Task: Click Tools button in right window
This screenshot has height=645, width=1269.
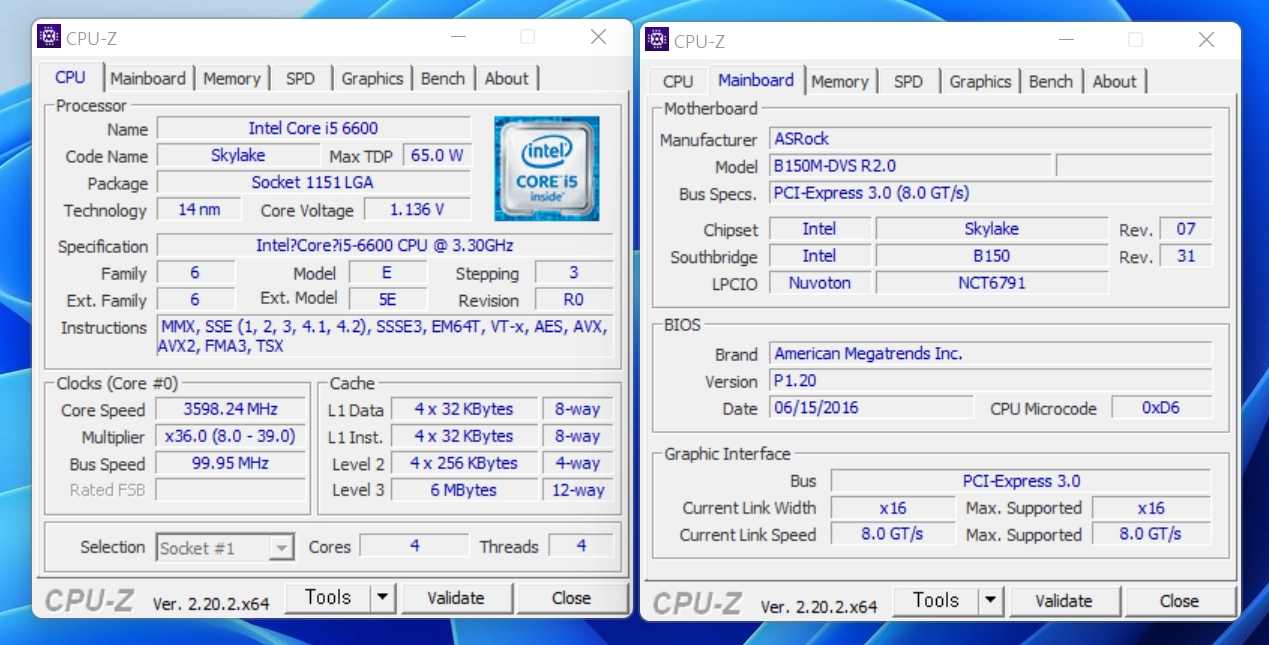Action: pos(936,600)
